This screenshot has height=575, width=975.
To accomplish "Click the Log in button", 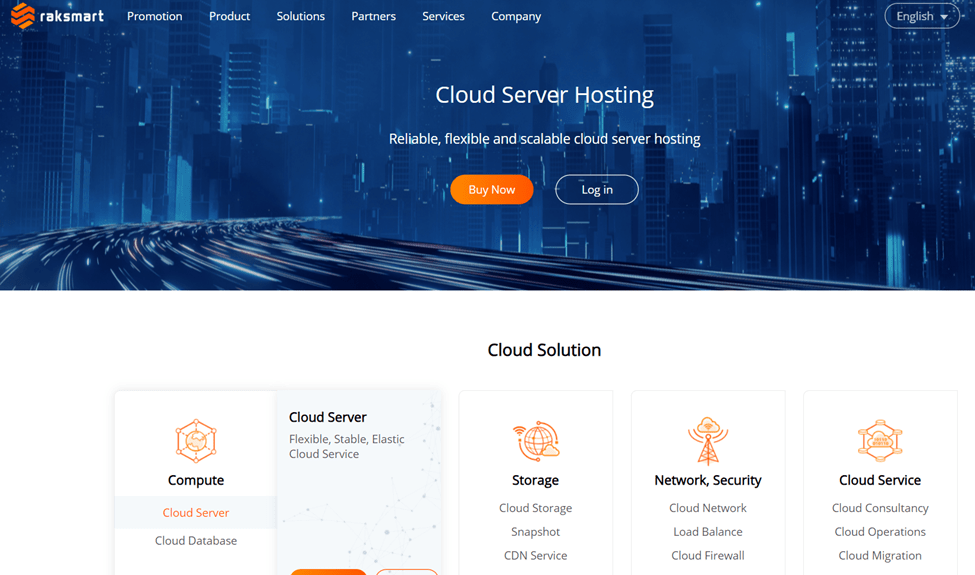I will (x=597, y=189).
